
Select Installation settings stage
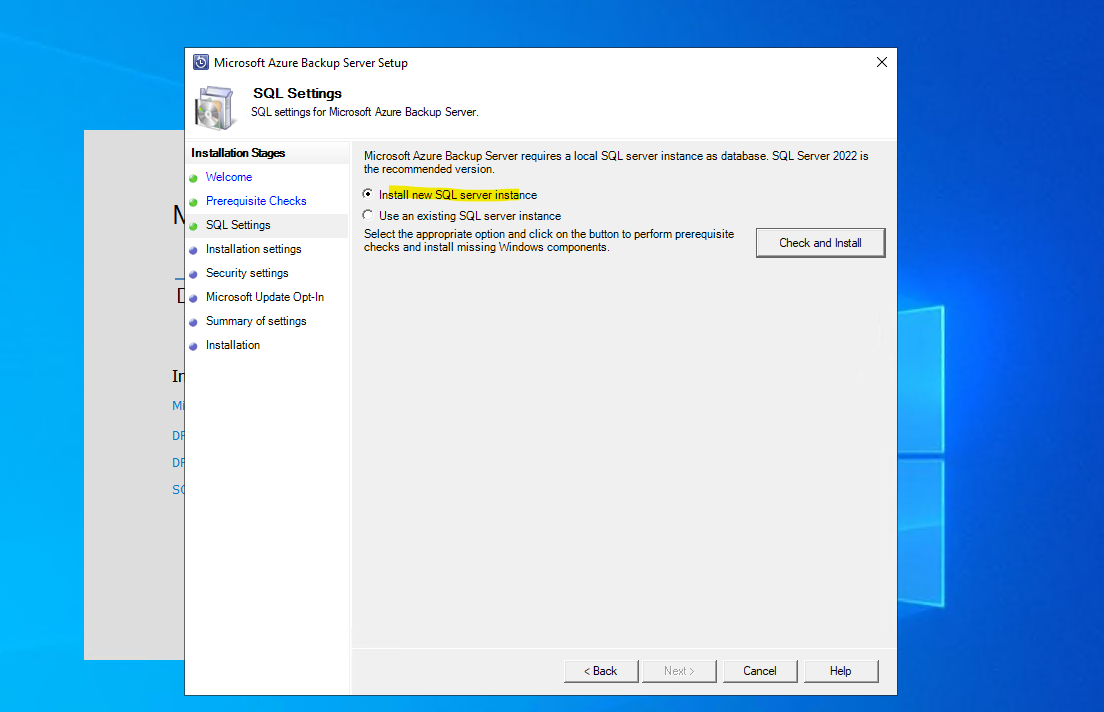[253, 249]
